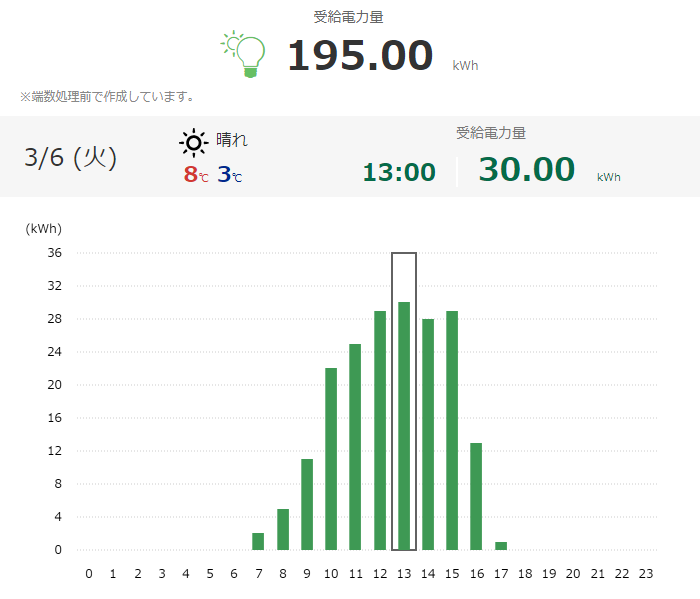The image size is (700, 599).
Task: Select the 9 o'clock bar
Action: pos(307,504)
